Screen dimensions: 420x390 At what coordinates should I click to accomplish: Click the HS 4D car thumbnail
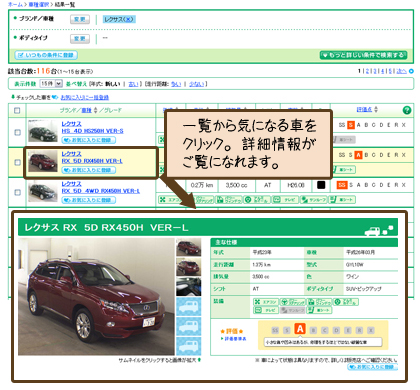pyautogui.click(x=43, y=131)
